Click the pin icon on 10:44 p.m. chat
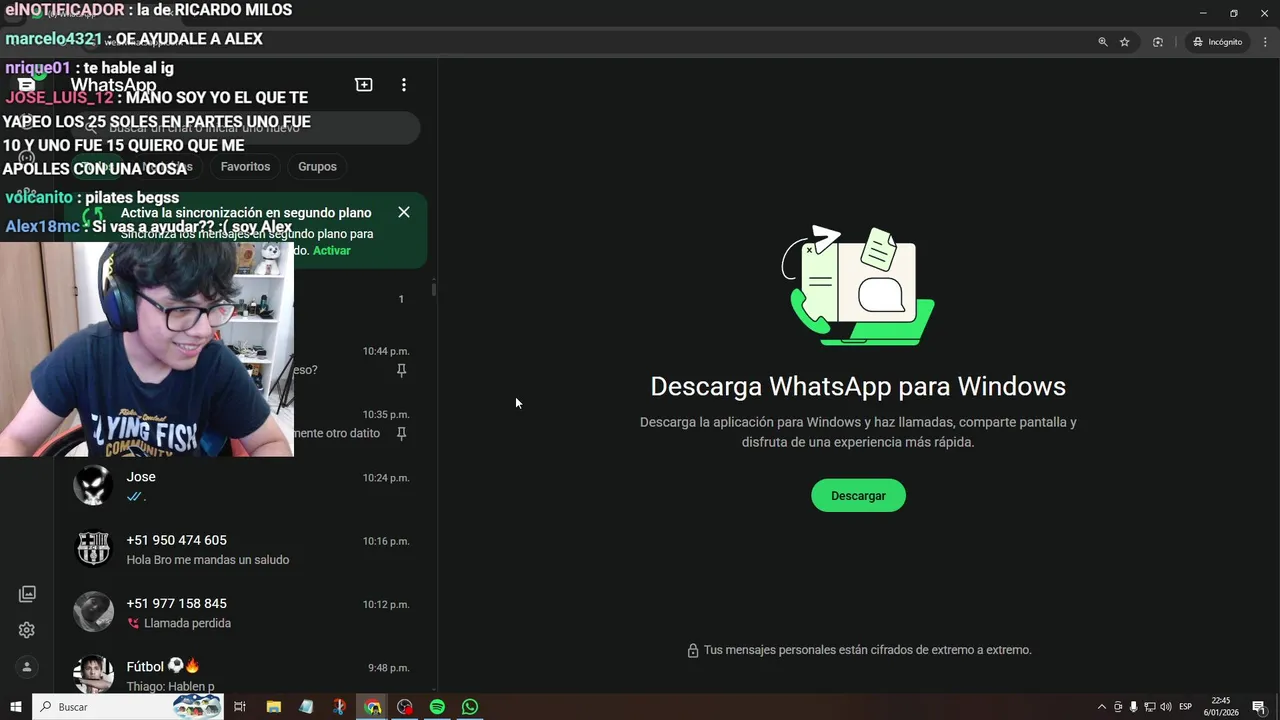This screenshot has height=720, width=1280. point(401,370)
